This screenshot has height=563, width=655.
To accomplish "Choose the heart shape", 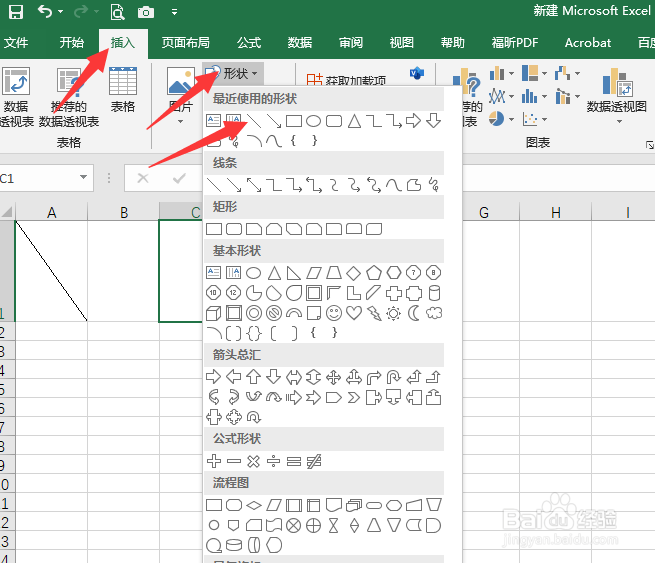I will click(354, 313).
